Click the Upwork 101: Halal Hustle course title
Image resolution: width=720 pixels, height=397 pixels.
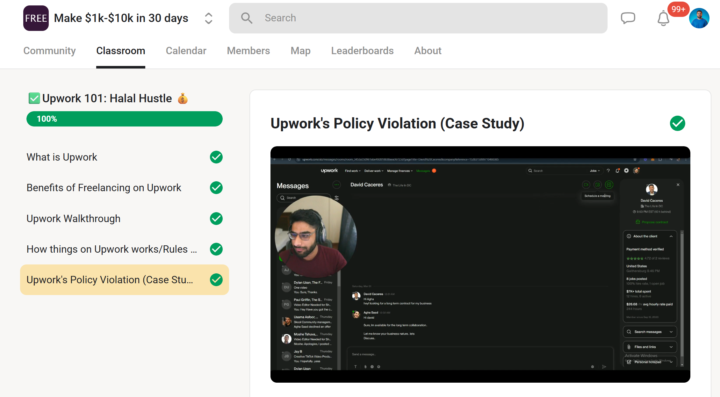coord(107,98)
